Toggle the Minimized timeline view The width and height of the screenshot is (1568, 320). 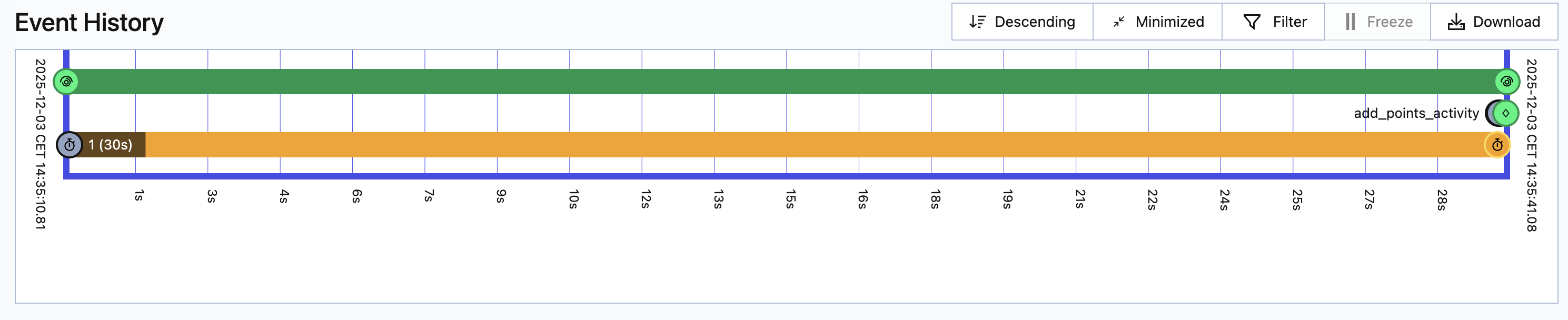pos(1158,22)
